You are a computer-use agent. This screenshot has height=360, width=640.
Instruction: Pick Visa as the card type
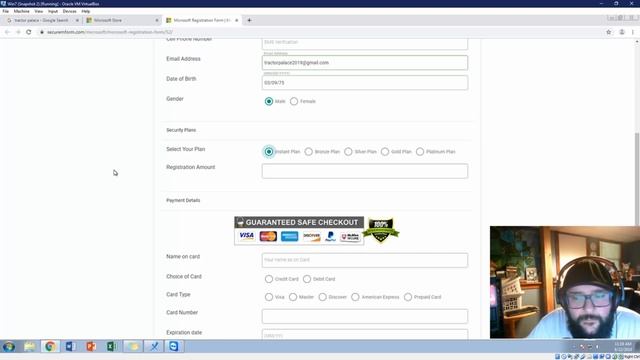[269, 297]
